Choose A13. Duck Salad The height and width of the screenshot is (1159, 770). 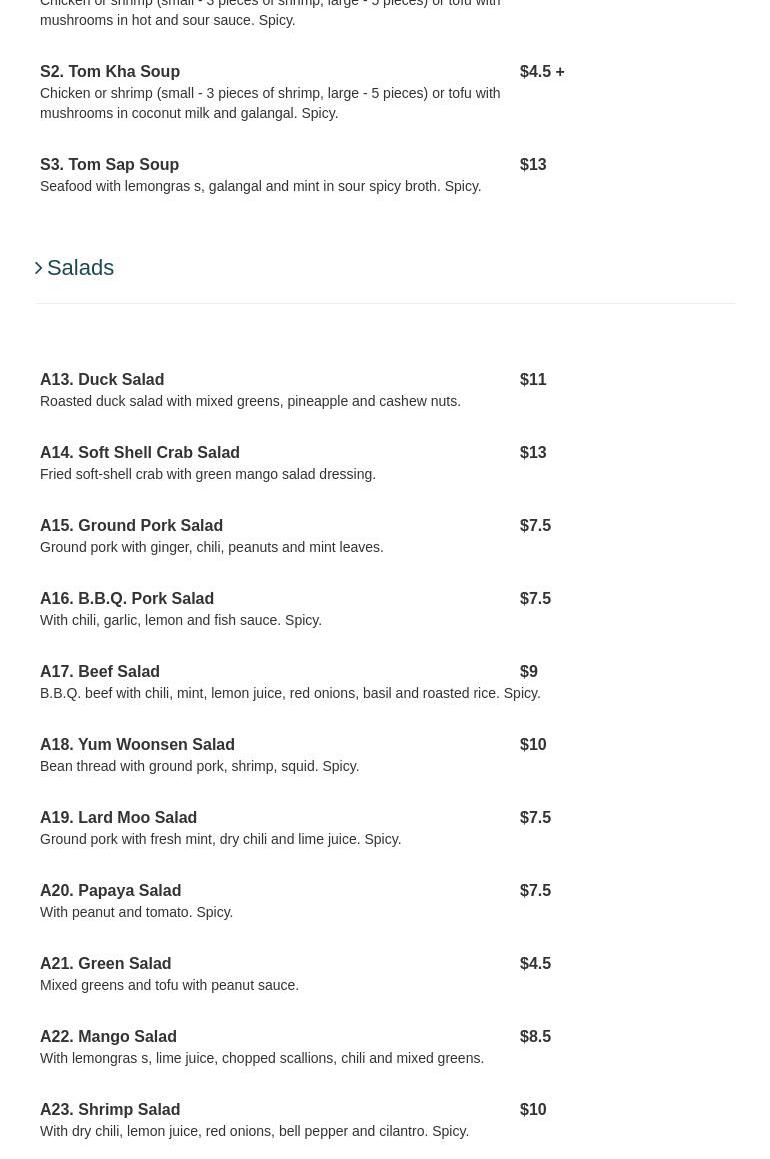(102, 380)
